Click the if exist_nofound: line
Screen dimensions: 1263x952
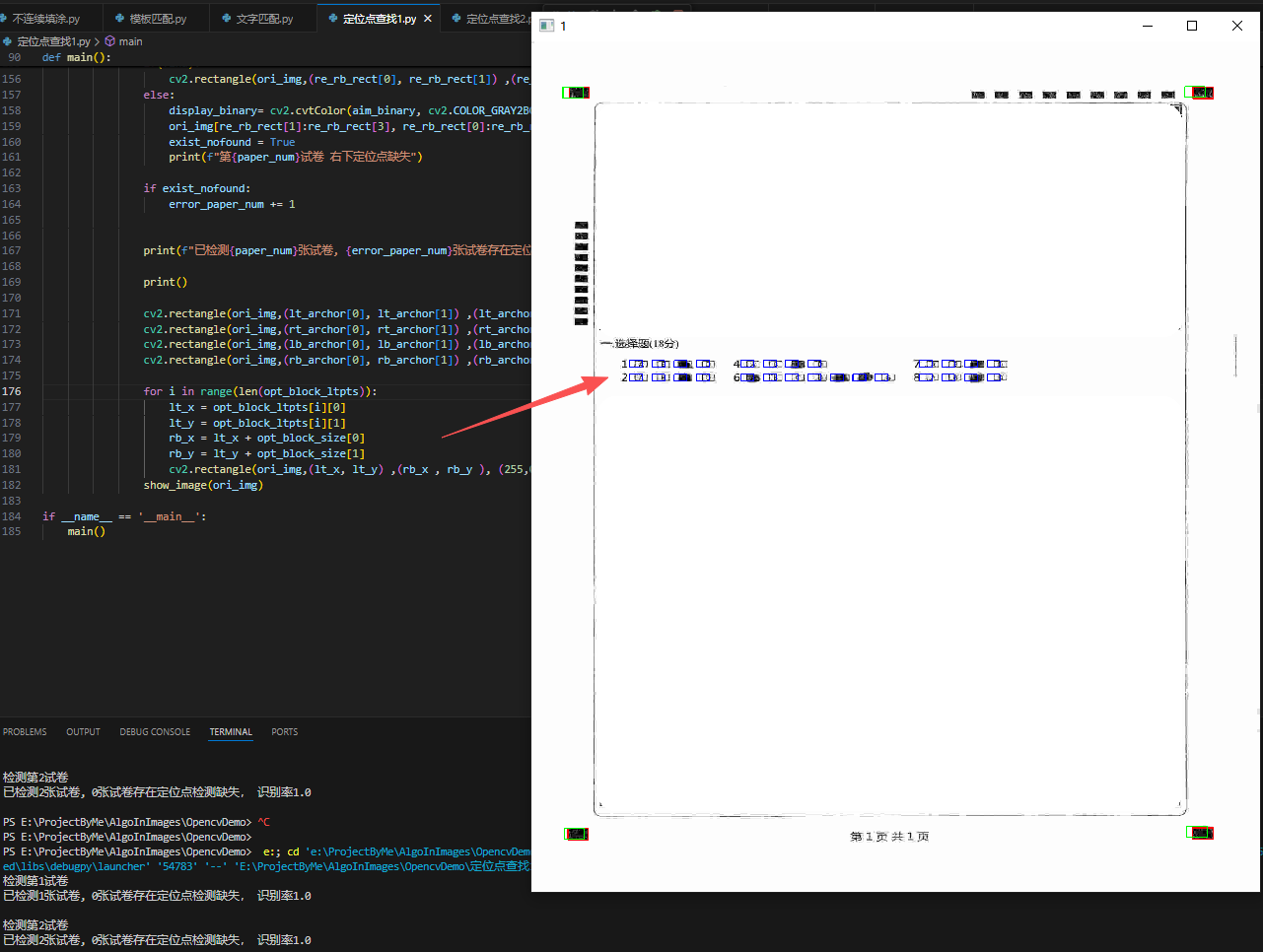pos(196,188)
